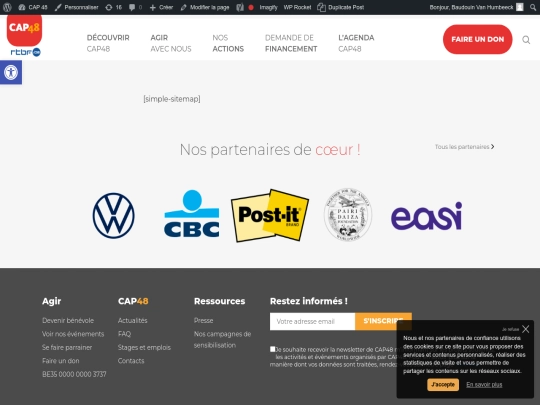
Task: Click the Contacts footer link
Action: point(131,361)
